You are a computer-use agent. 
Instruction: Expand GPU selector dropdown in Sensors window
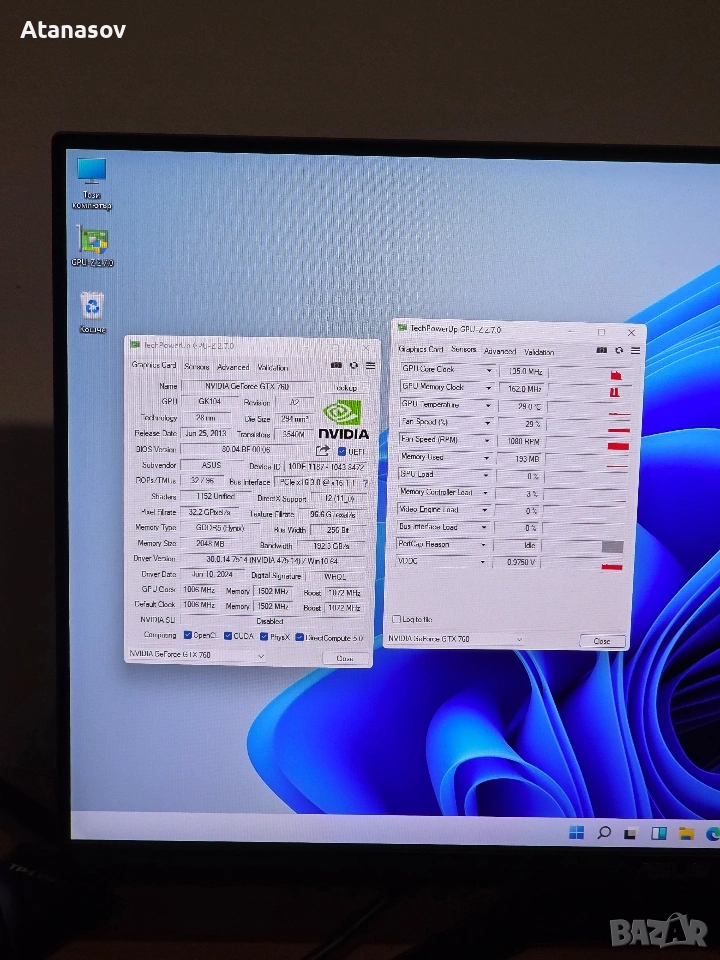[x=519, y=639]
